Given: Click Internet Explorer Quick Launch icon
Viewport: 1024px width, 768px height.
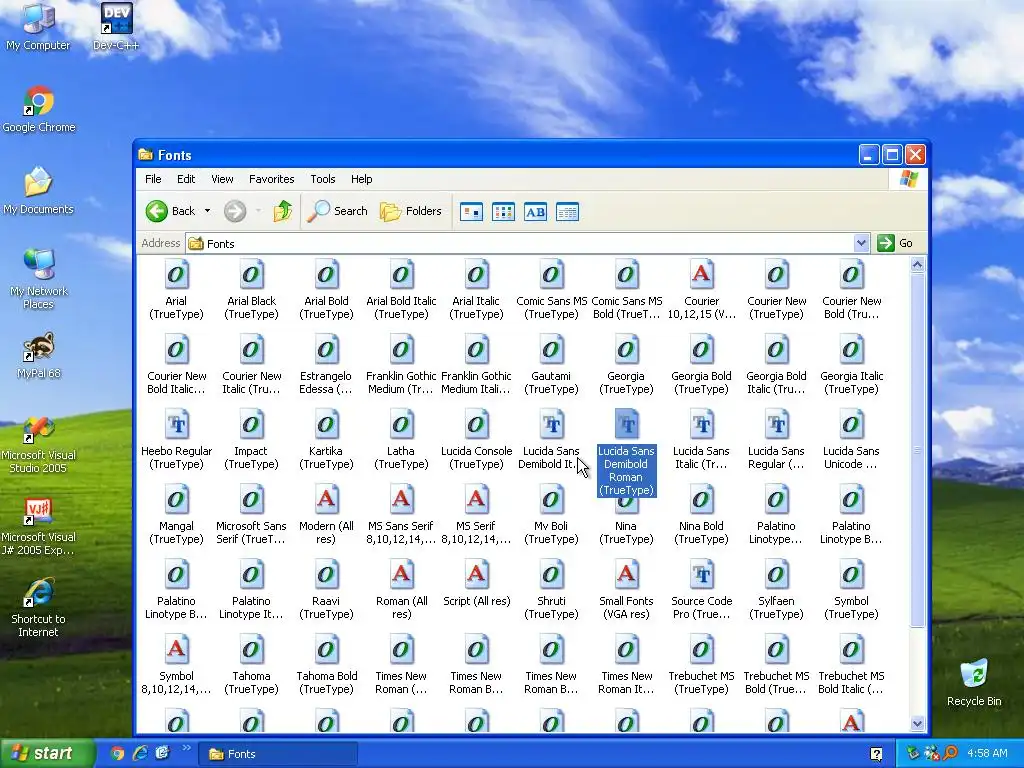Looking at the screenshot, I should 140,753.
